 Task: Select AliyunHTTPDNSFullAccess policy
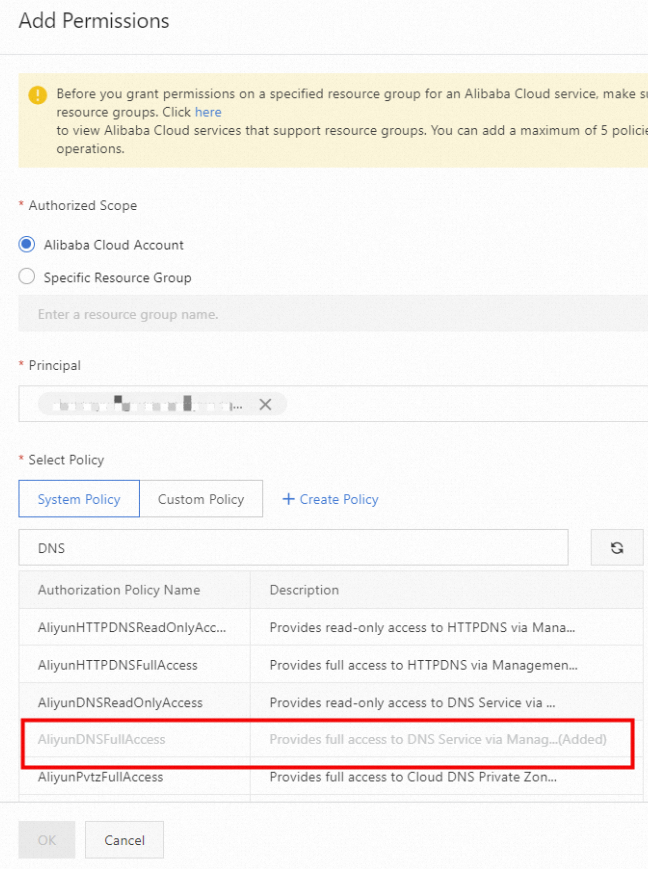[x=331, y=664]
